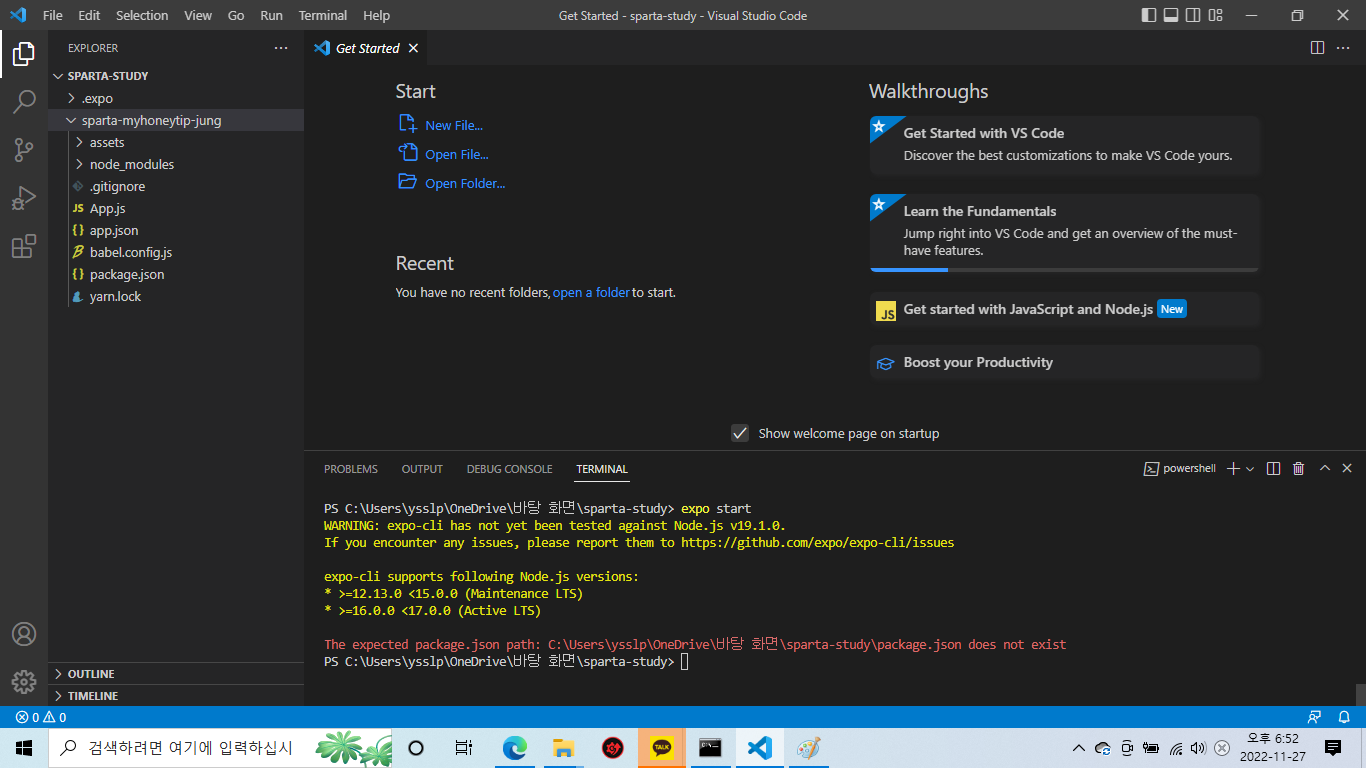The image size is (1366, 768).
Task: Open Customize Layout button
Action: [x=1216, y=15]
